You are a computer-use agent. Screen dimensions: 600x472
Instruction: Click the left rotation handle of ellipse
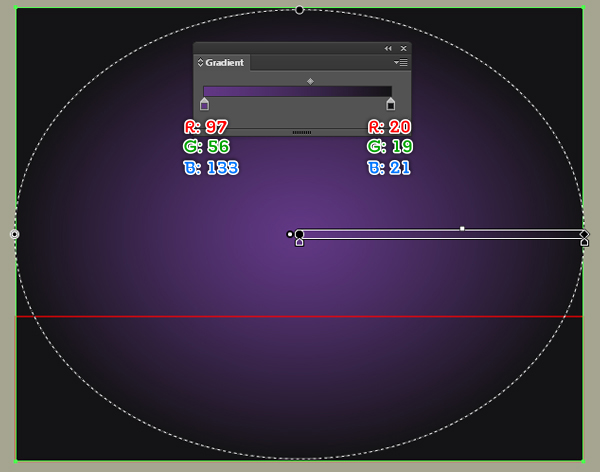(x=15, y=234)
